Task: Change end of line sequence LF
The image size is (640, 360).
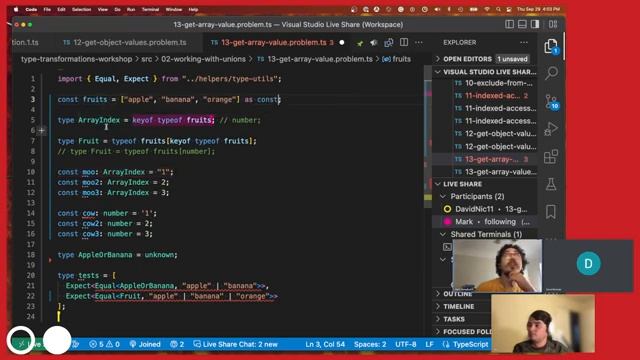Action: [x=429, y=344]
